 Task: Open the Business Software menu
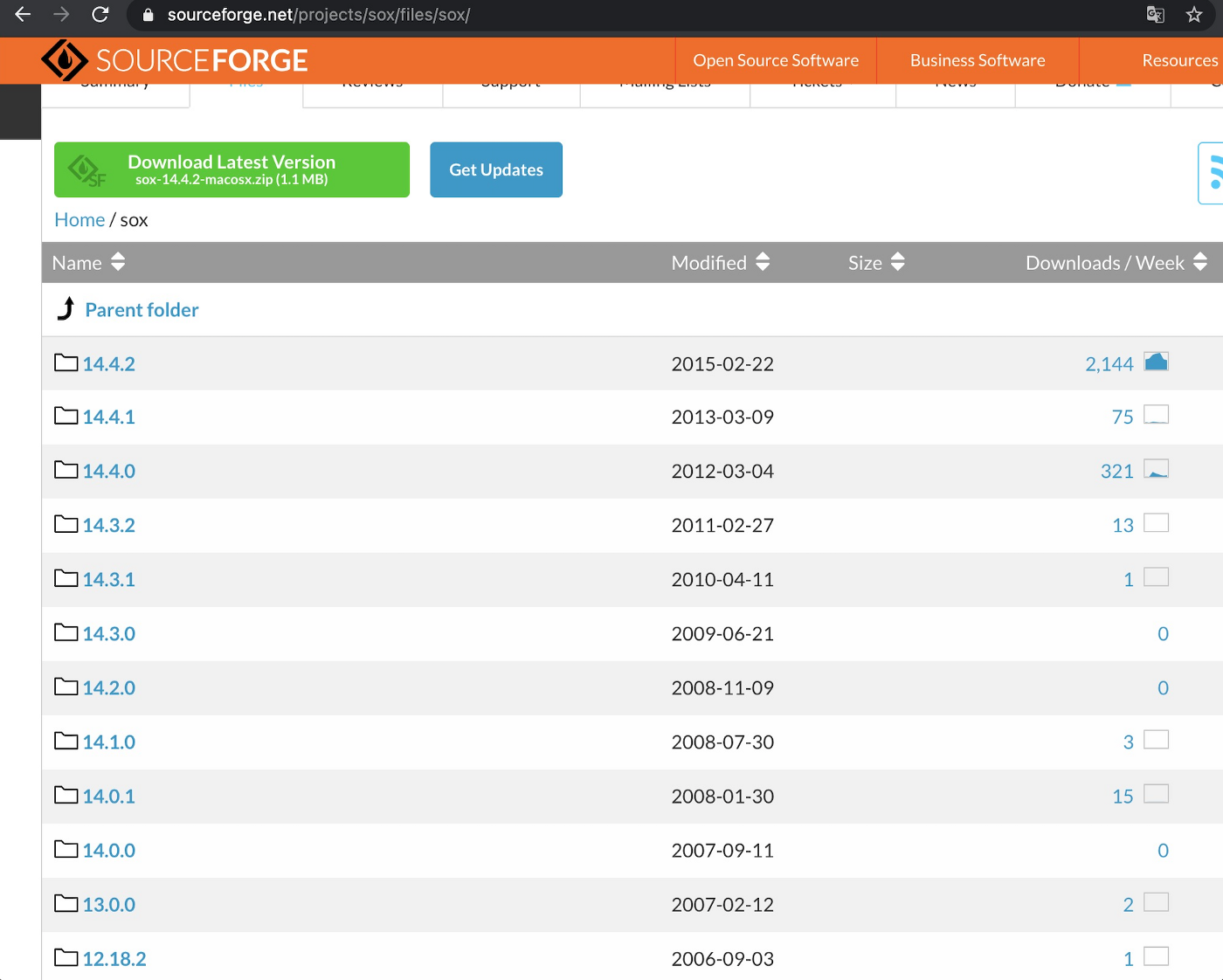click(x=978, y=60)
